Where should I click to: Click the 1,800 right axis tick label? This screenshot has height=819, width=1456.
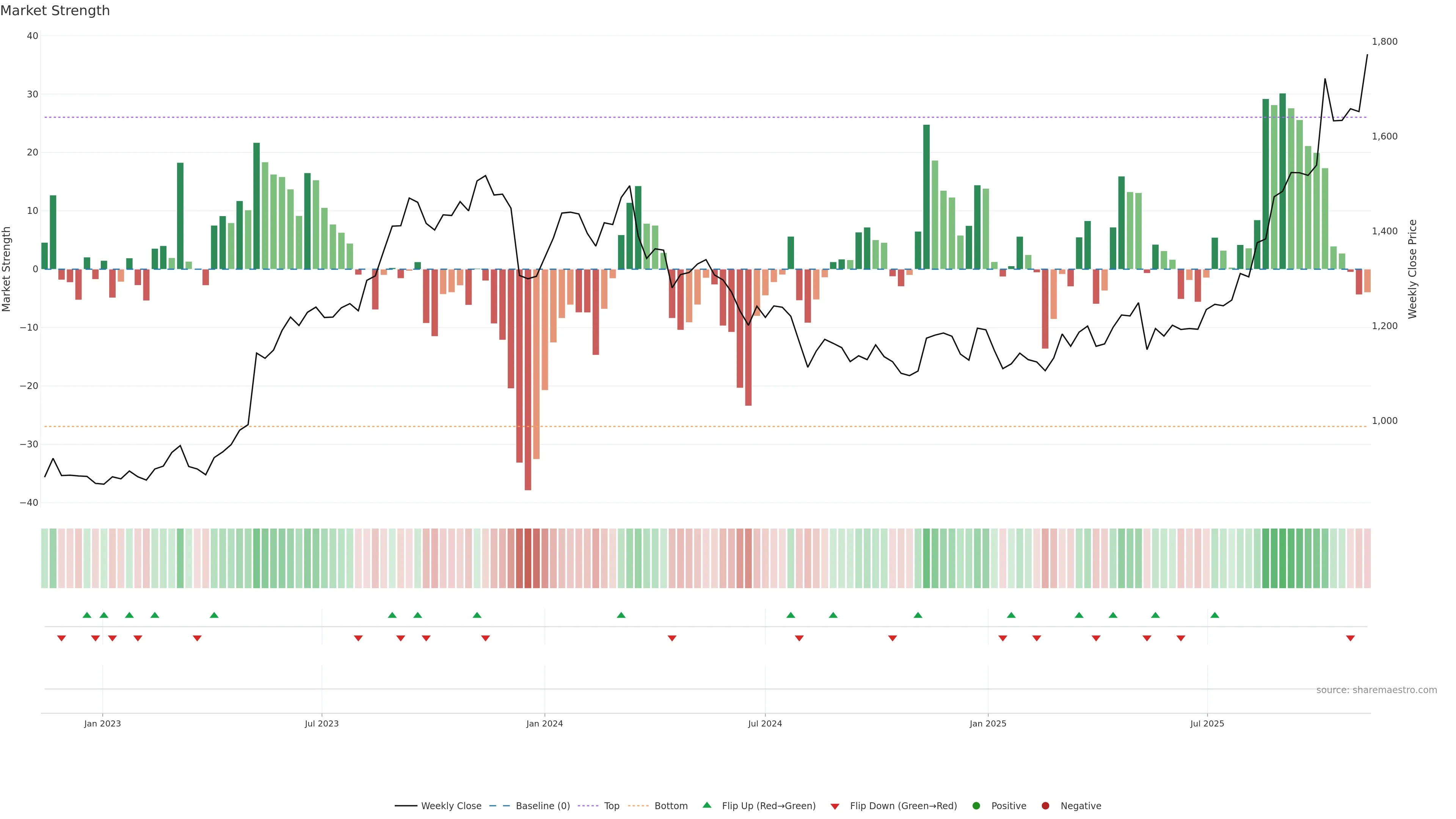(1384, 42)
